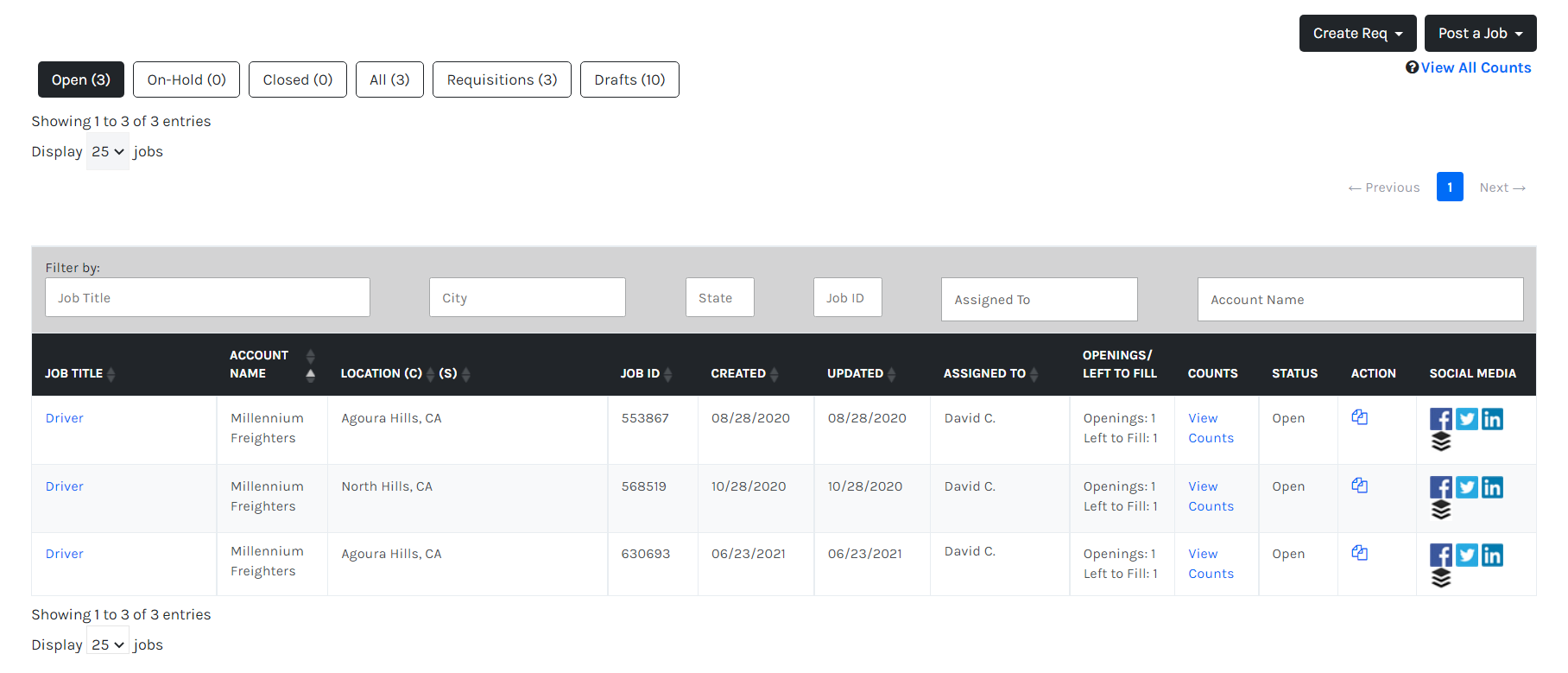Select page 1 in pagination

coord(1450,187)
